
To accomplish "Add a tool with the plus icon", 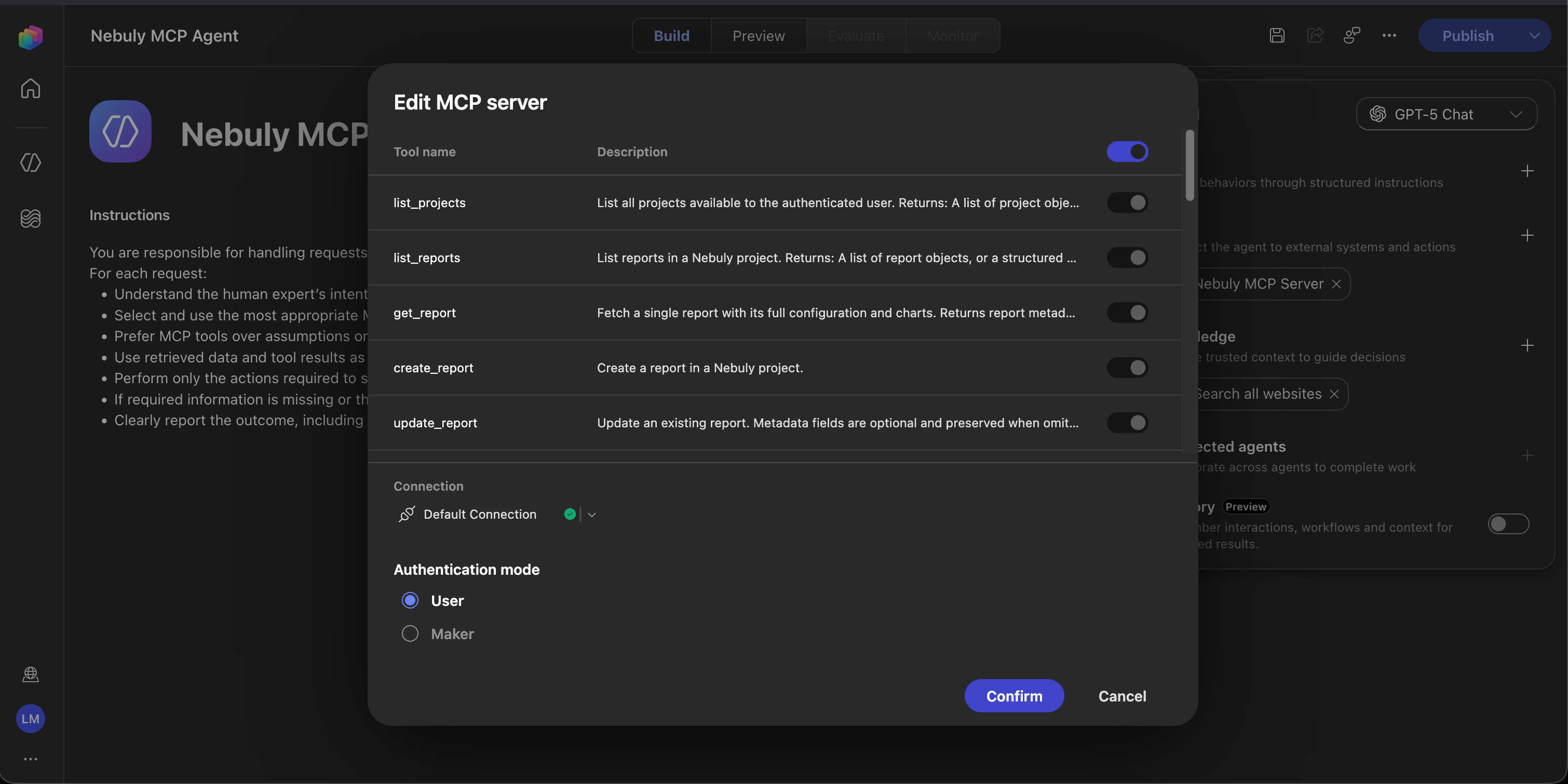I will [x=1527, y=236].
